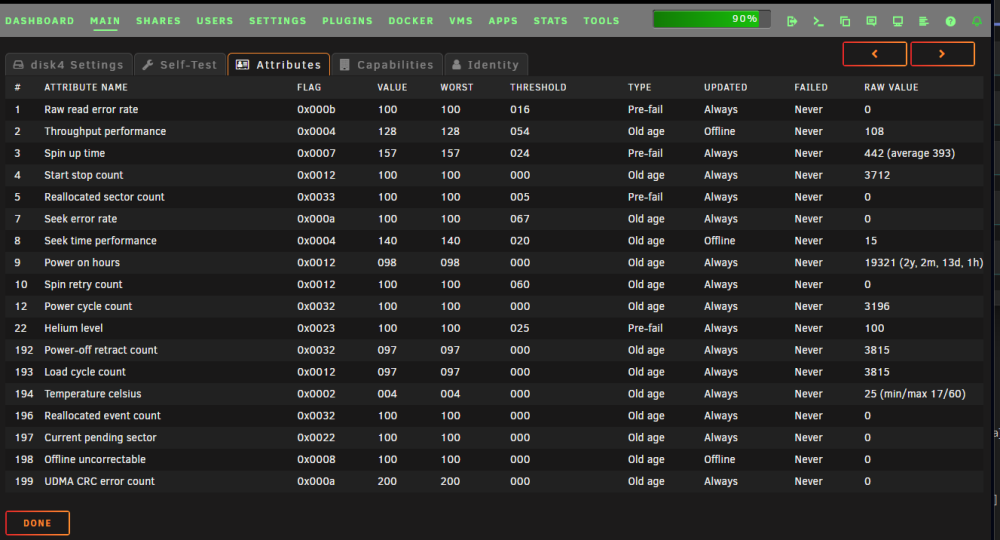The image size is (1000, 540).
Task: Open the terminal icon in the top bar
Action: coord(818,21)
